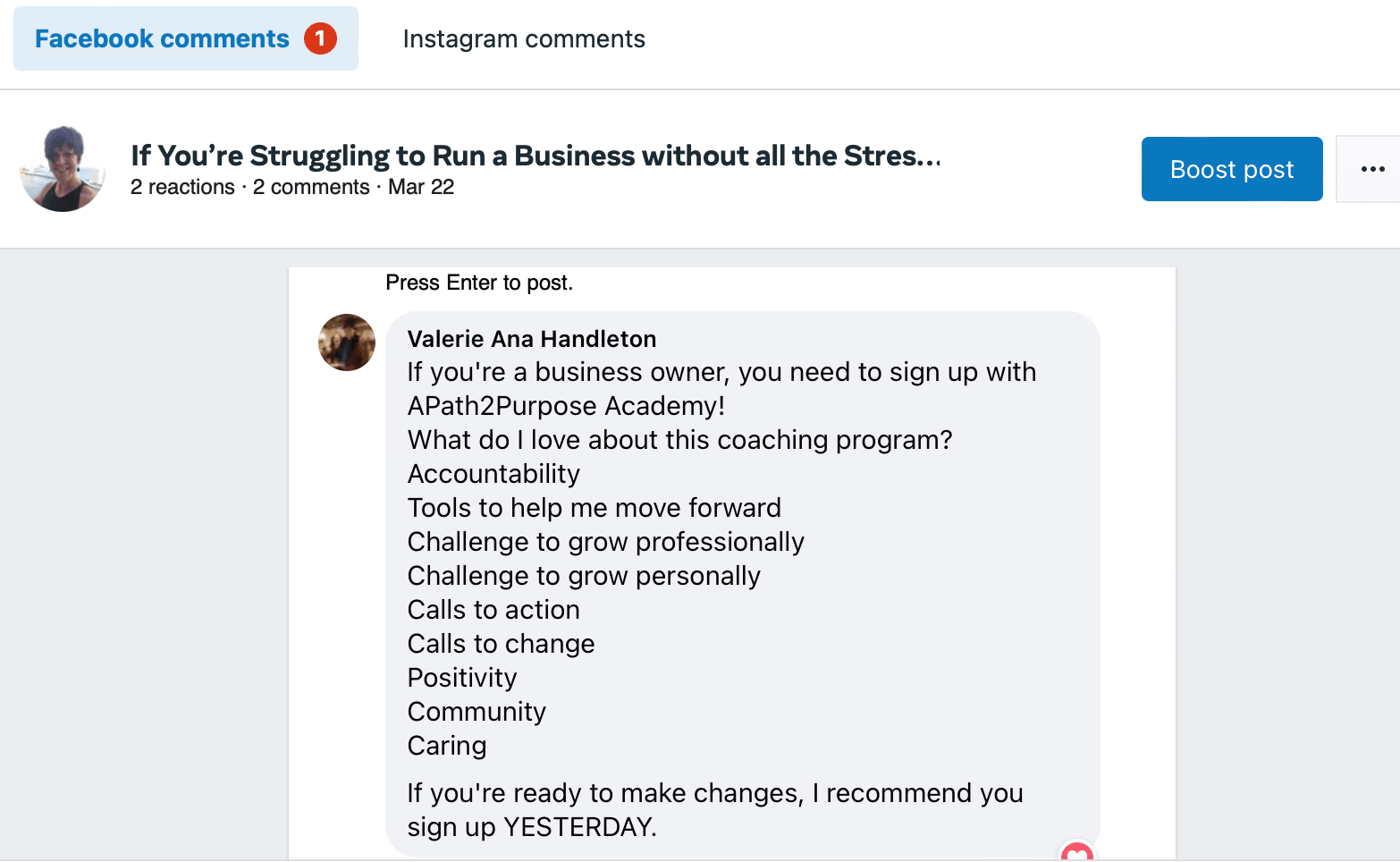
Task: Click the "Community" line in the comment
Action: pyautogui.click(x=477, y=712)
